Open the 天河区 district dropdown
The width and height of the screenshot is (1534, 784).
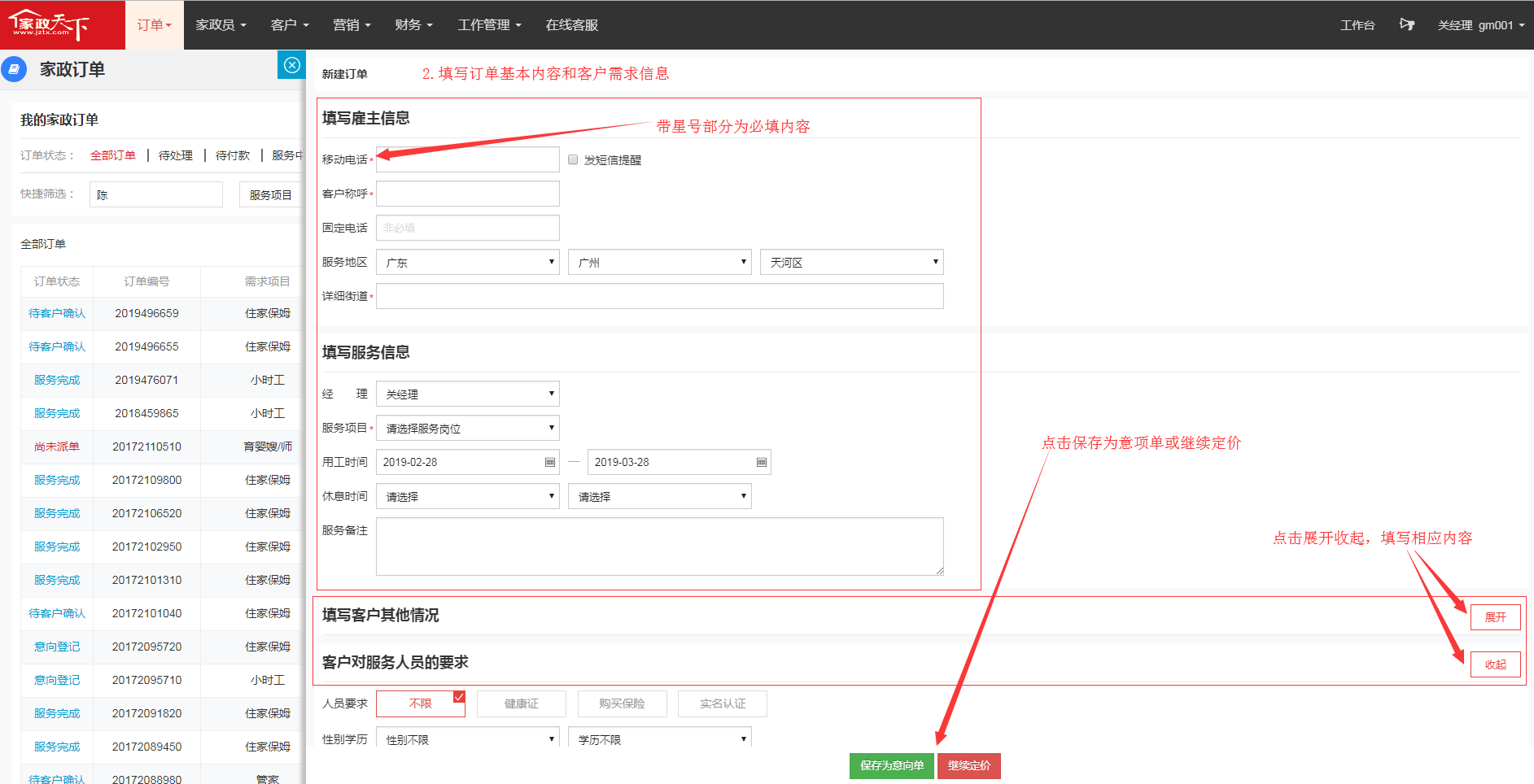(x=852, y=262)
